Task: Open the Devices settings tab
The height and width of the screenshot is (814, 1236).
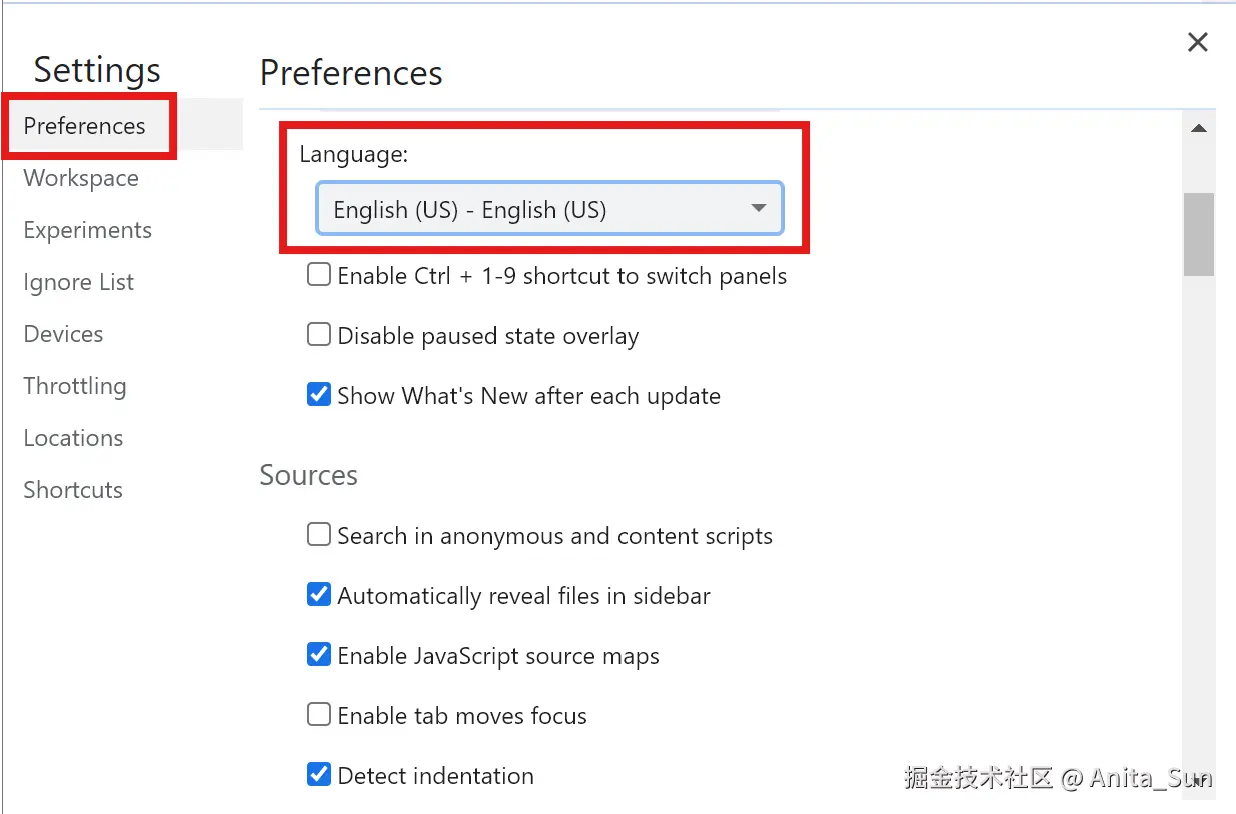Action: [63, 334]
